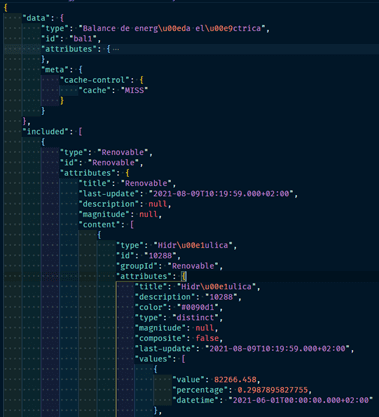
Task: Click the null value of "description"
Action: pyautogui.click(x=158, y=204)
